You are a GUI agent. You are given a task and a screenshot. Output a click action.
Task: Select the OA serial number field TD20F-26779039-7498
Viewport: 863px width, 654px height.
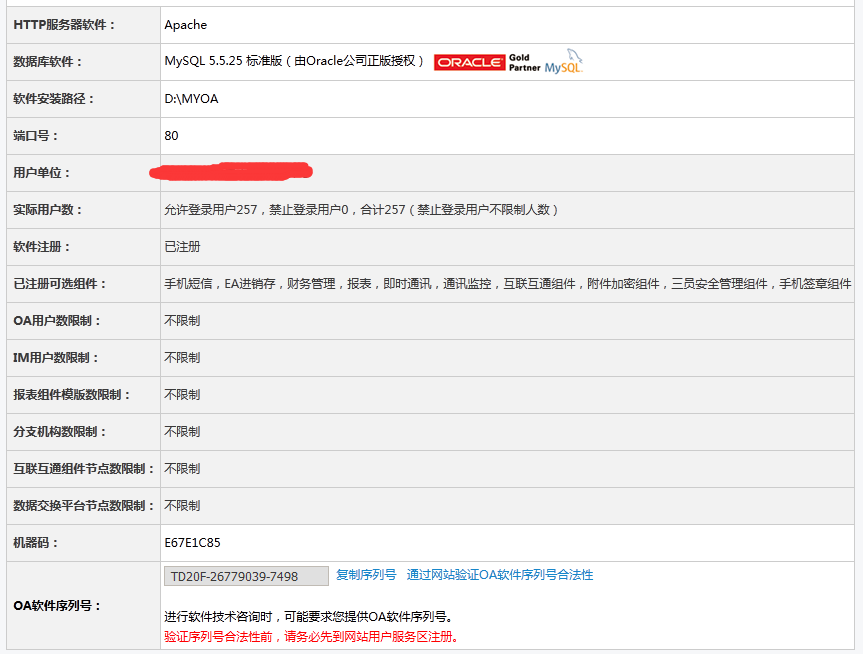(246, 576)
